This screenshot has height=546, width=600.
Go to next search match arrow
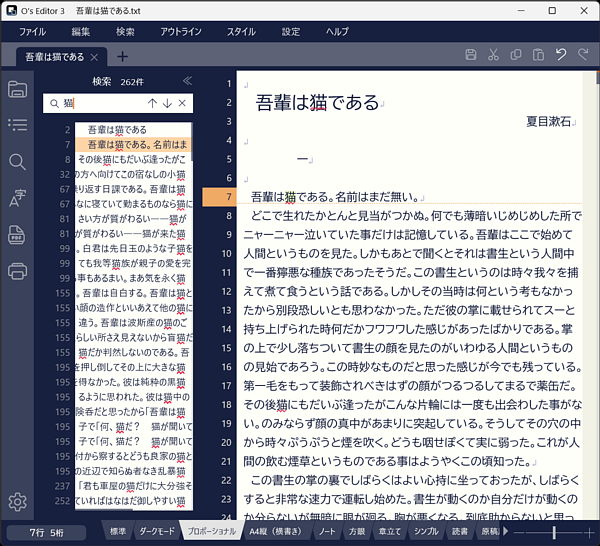(x=167, y=103)
